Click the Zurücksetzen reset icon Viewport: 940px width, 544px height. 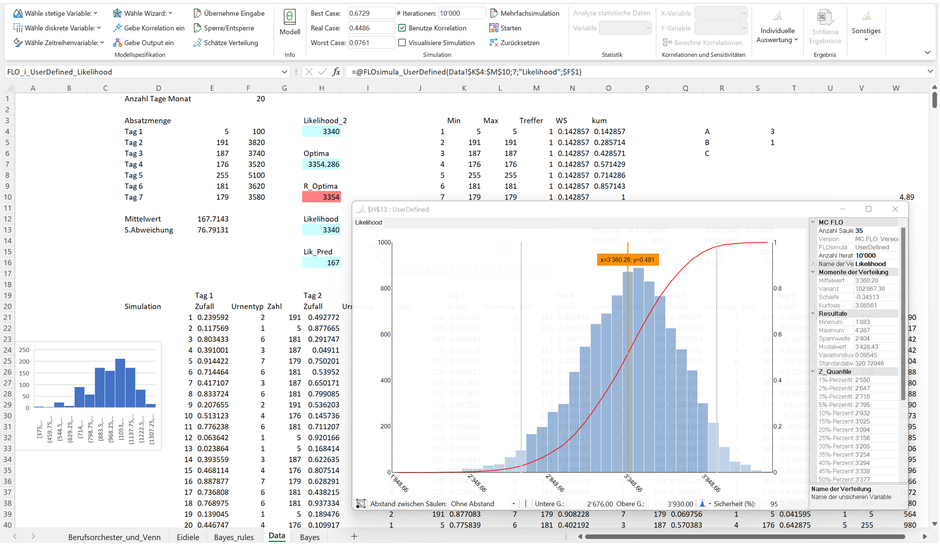pyautogui.click(x=493, y=43)
